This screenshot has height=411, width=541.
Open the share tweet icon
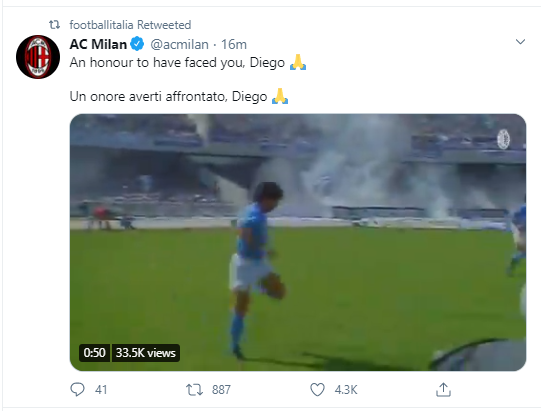(x=443, y=390)
